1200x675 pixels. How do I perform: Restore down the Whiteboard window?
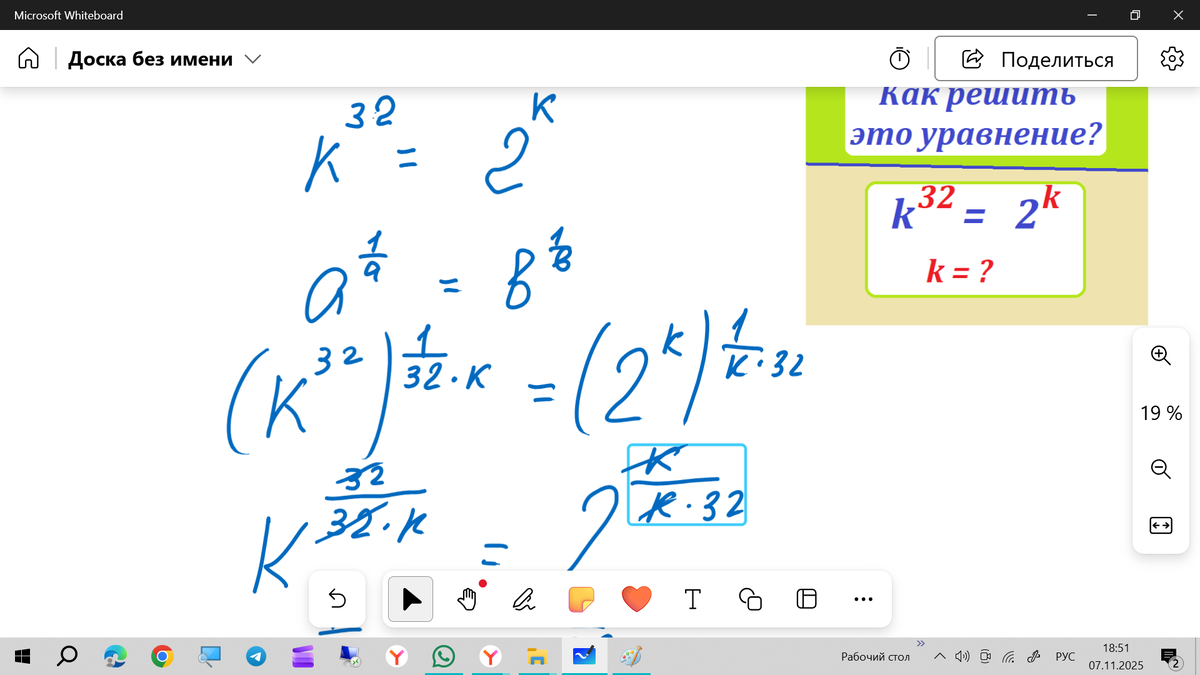point(1134,15)
